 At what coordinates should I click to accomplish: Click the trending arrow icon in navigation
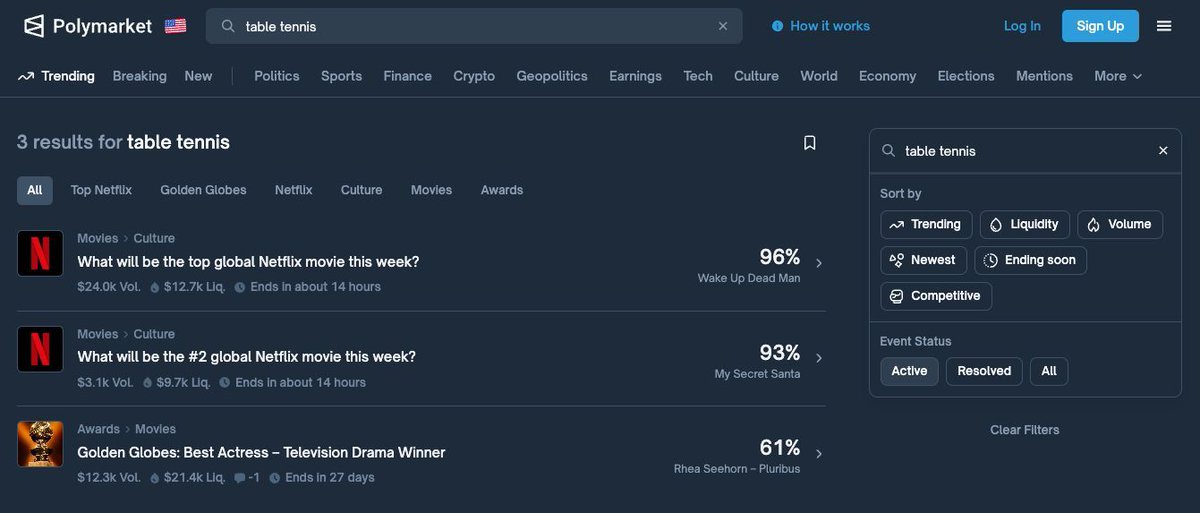[x=26, y=76]
